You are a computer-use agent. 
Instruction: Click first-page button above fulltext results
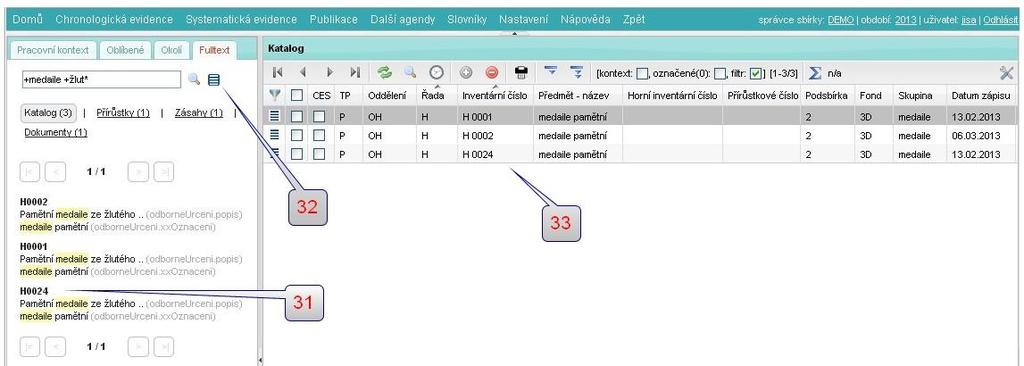[x=30, y=172]
